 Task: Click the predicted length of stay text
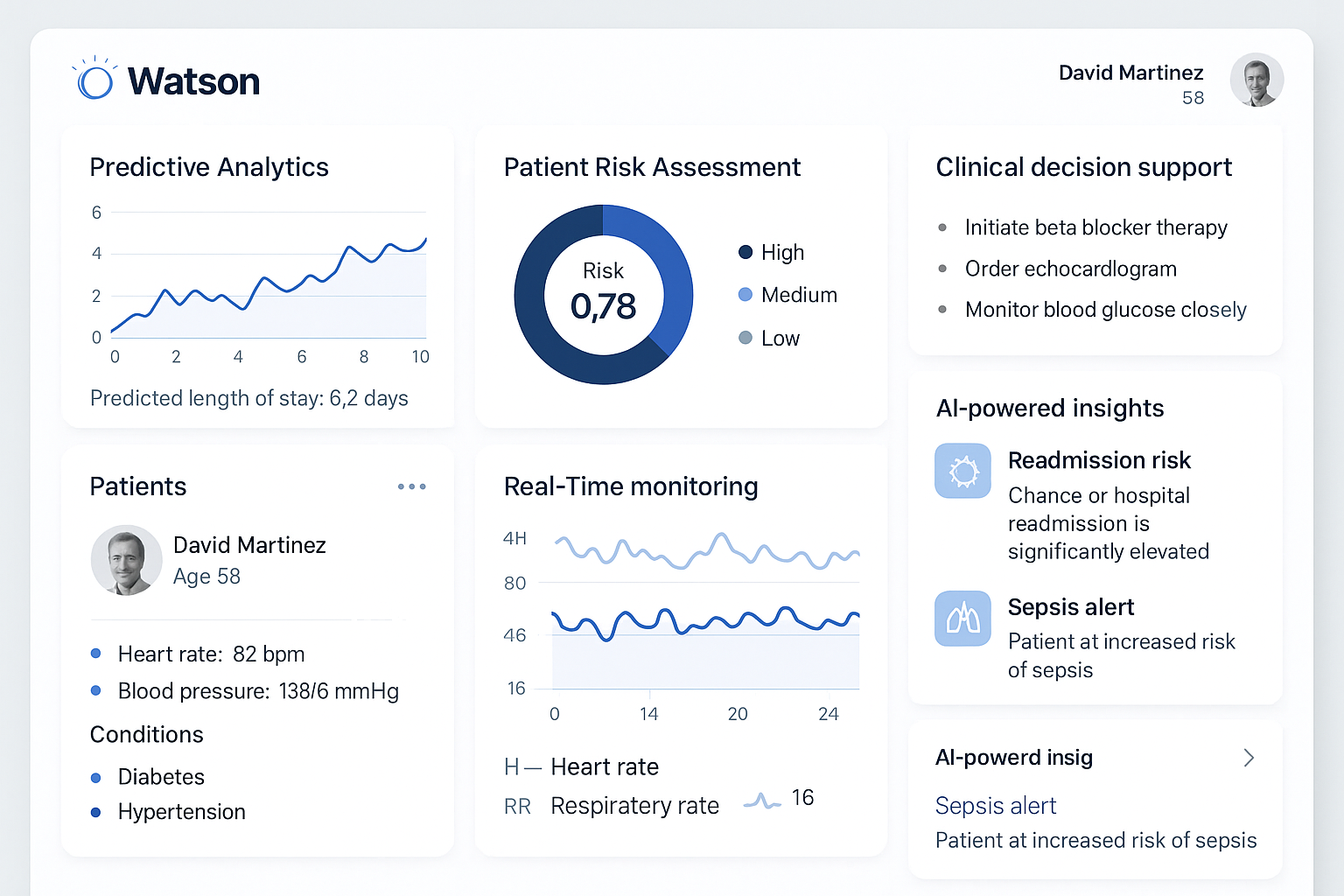pyautogui.click(x=248, y=398)
